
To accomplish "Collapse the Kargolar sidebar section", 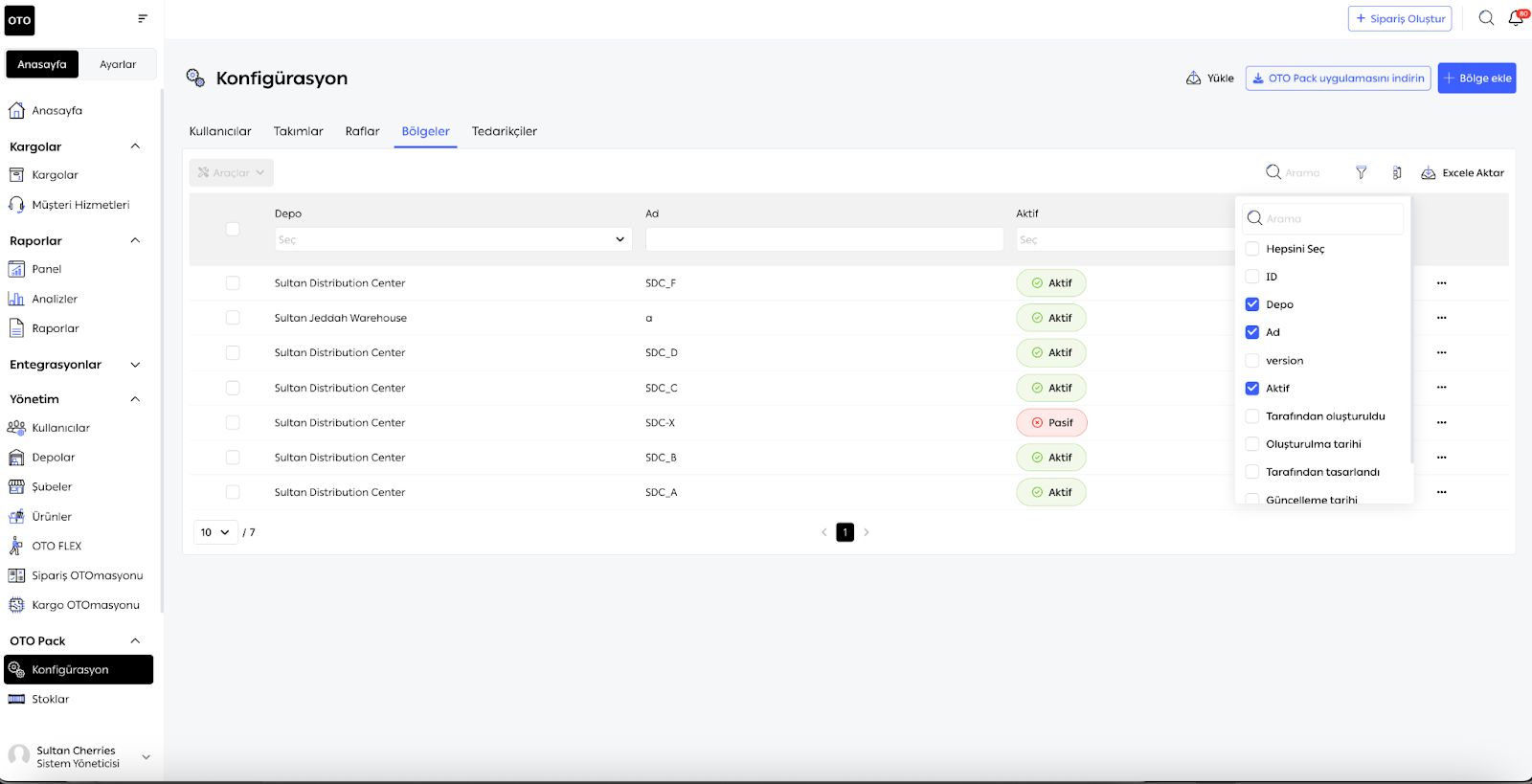I will click(135, 146).
